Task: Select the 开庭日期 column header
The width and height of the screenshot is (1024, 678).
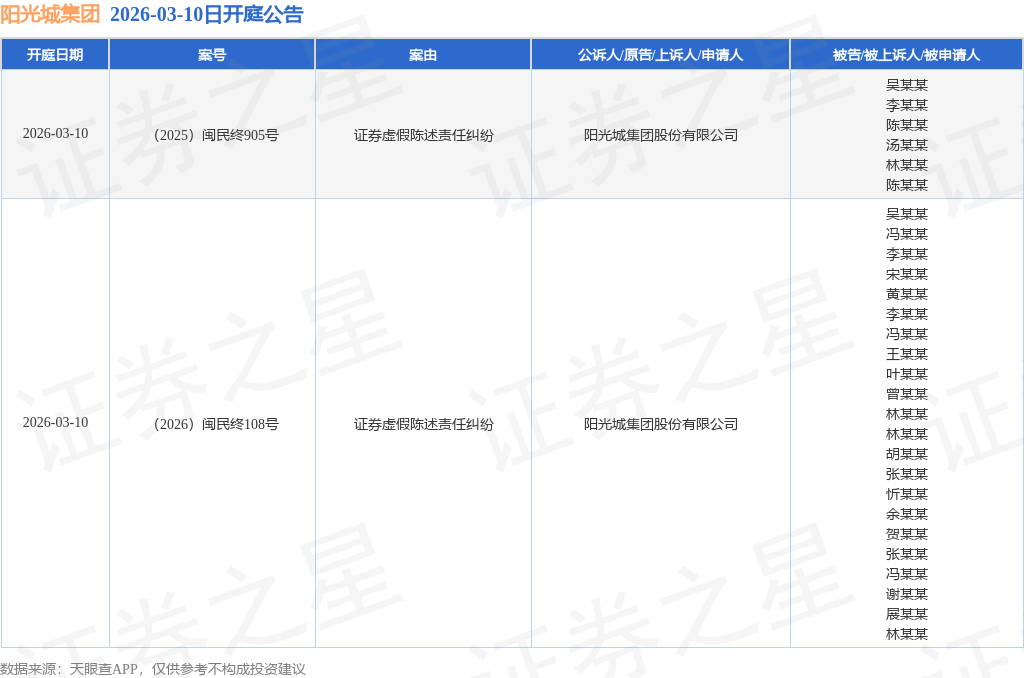Action: pyautogui.click(x=55, y=55)
